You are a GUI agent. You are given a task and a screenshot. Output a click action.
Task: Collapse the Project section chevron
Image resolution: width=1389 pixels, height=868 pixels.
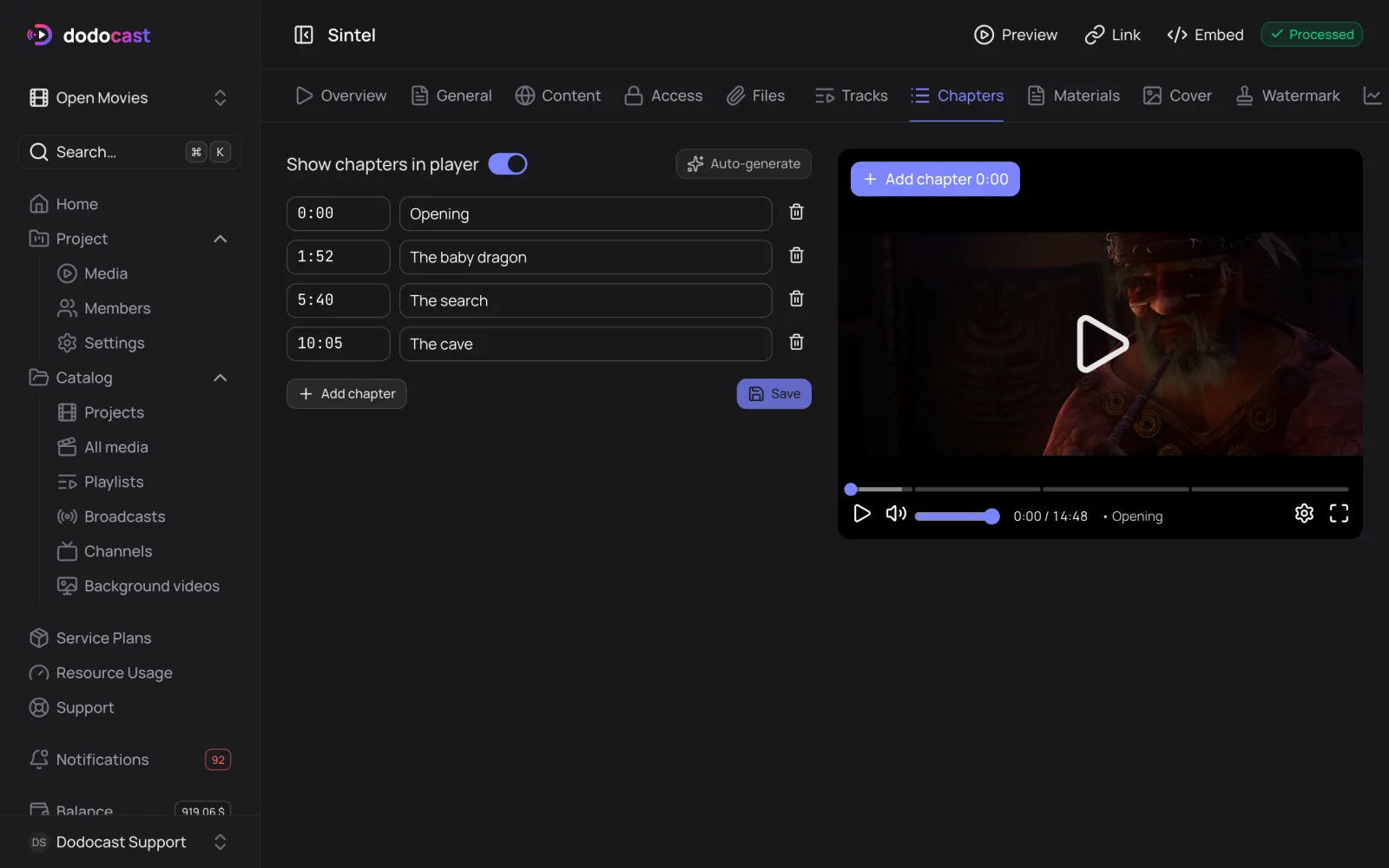[221, 239]
